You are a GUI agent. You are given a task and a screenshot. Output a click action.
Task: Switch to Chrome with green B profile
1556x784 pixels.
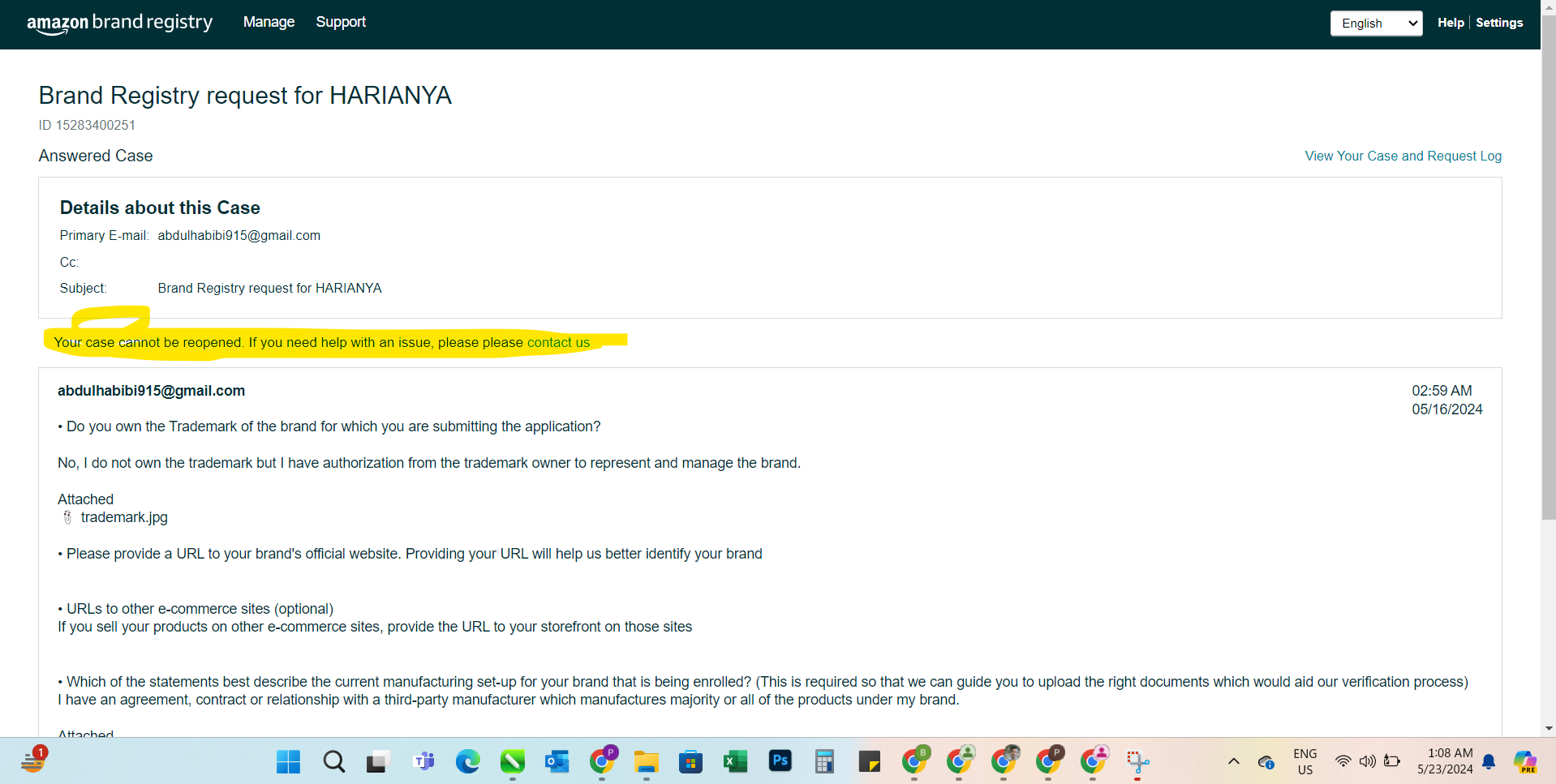point(915,760)
